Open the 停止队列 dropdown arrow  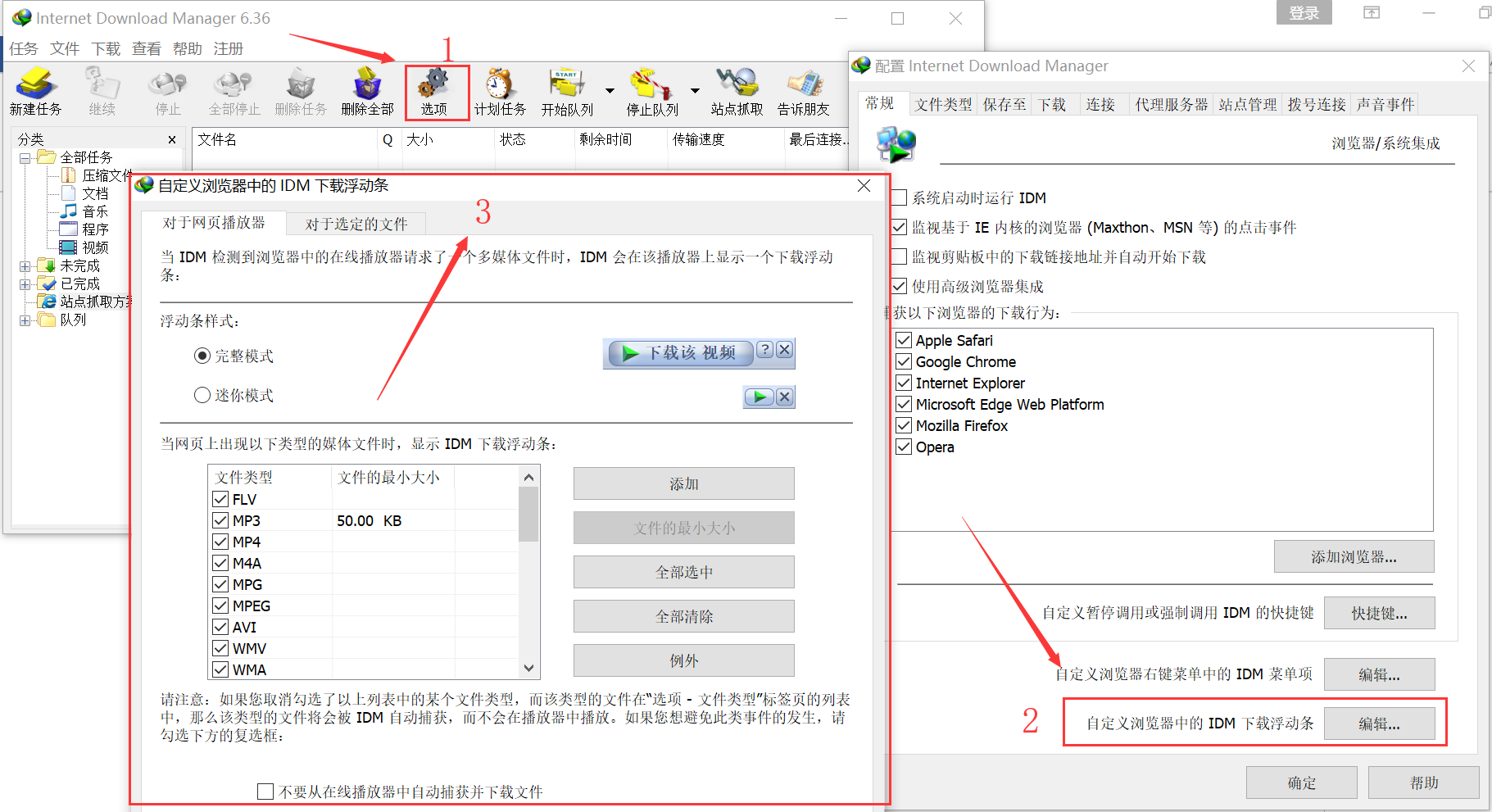(x=695, y=91)
